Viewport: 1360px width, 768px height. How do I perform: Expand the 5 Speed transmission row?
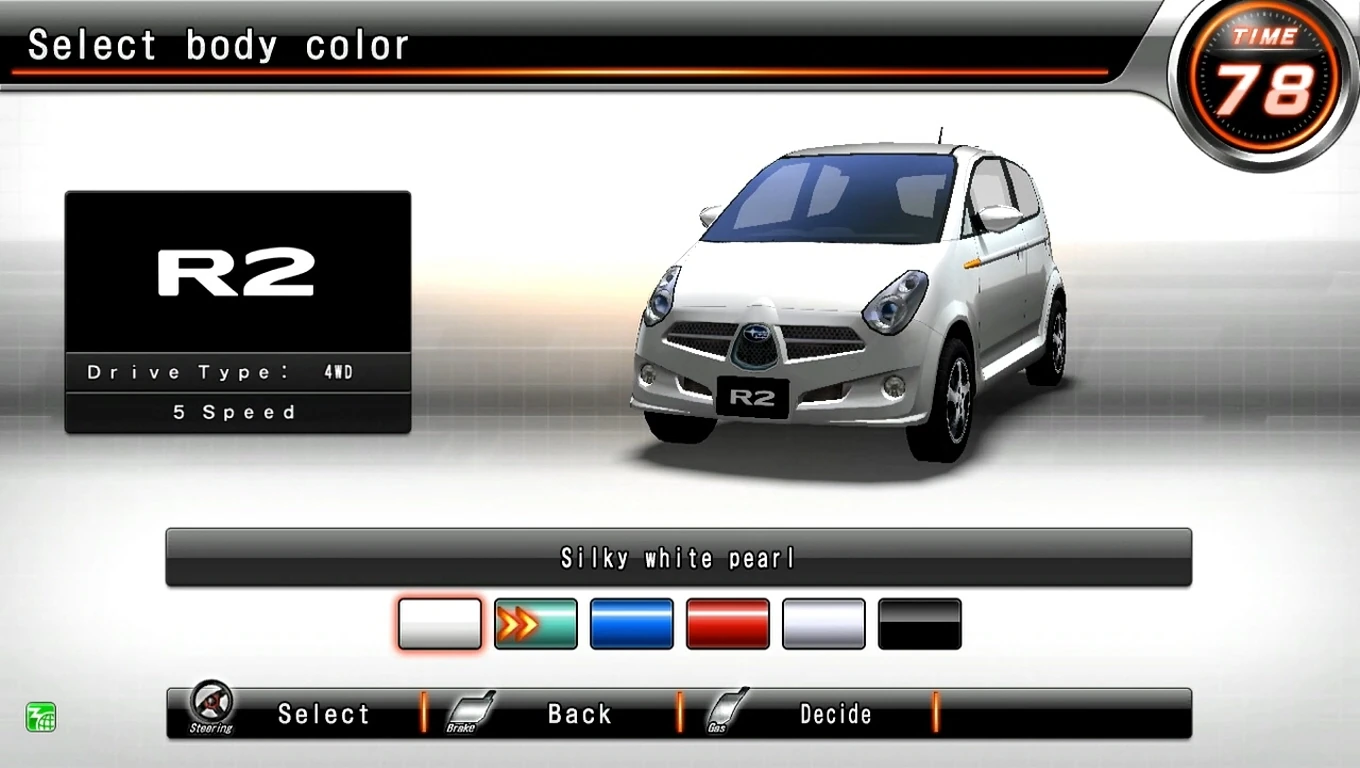(x=237, y=411)
